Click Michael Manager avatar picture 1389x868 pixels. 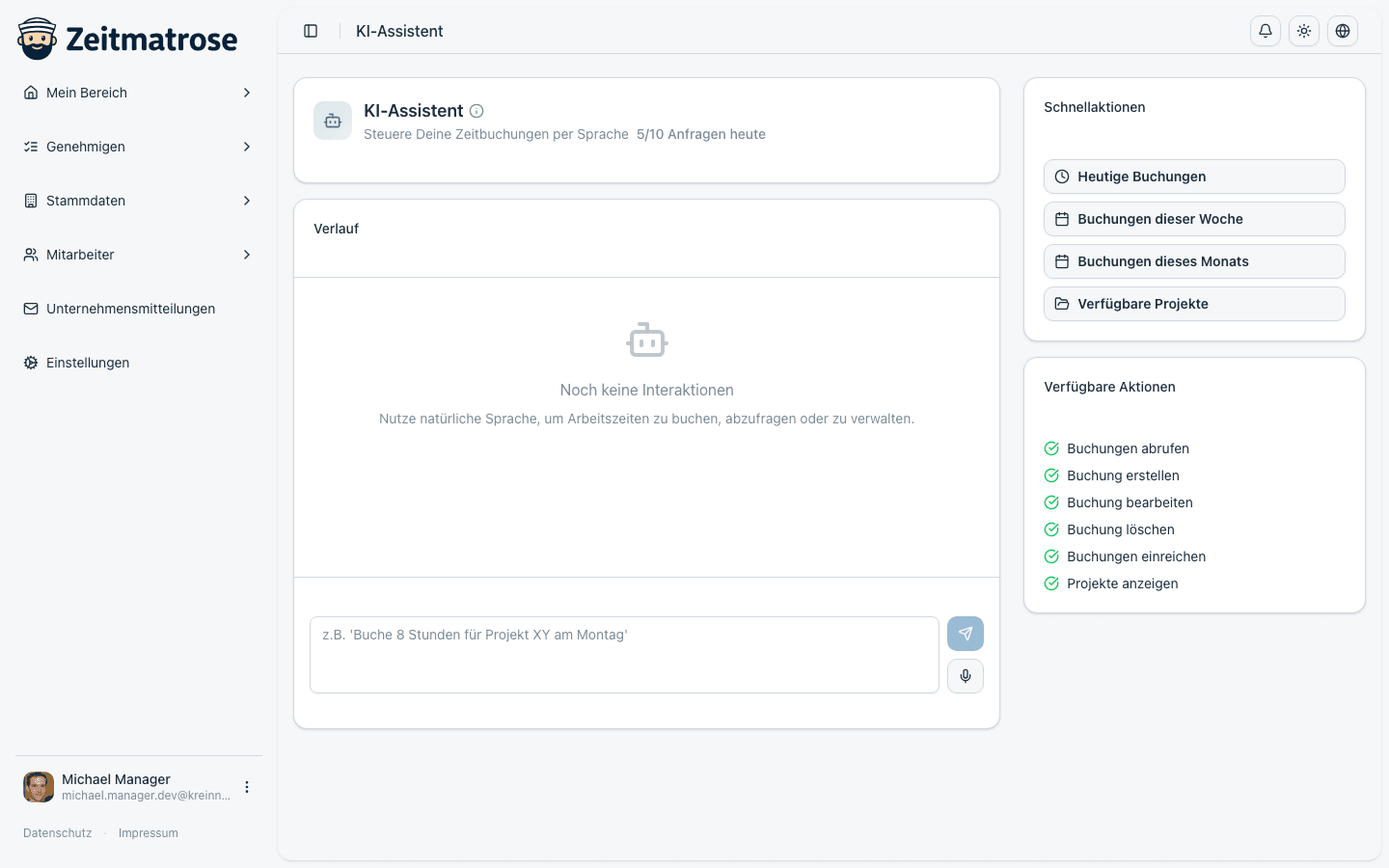click(x=39, y=787)
